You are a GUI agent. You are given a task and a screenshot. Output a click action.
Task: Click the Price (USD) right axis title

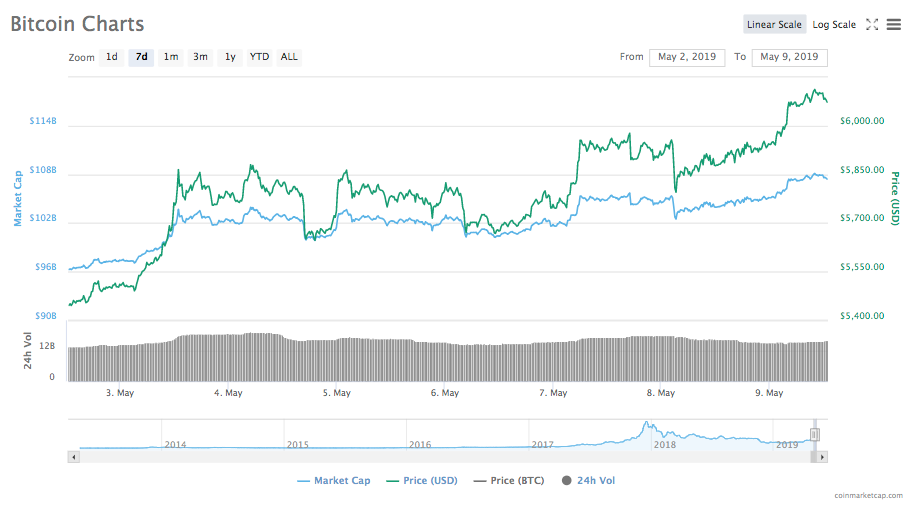pos(895,198)
